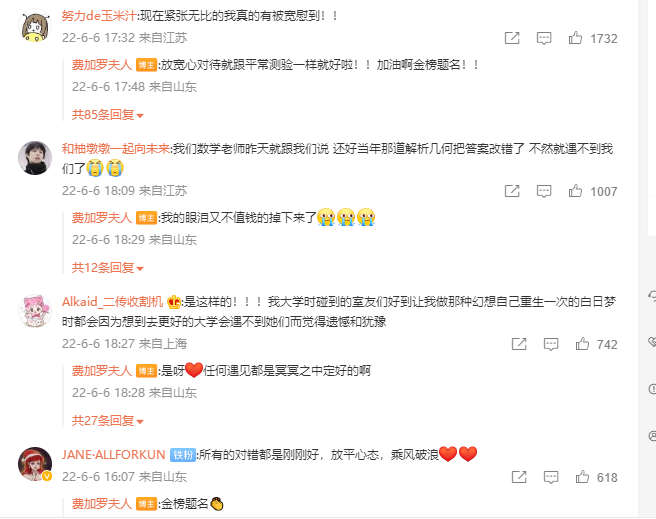The height and width of the screenshot is (519, 656).
Task: Reply to 和柚墩墩一起向未来's comment
Action: (x=544, y=192)
